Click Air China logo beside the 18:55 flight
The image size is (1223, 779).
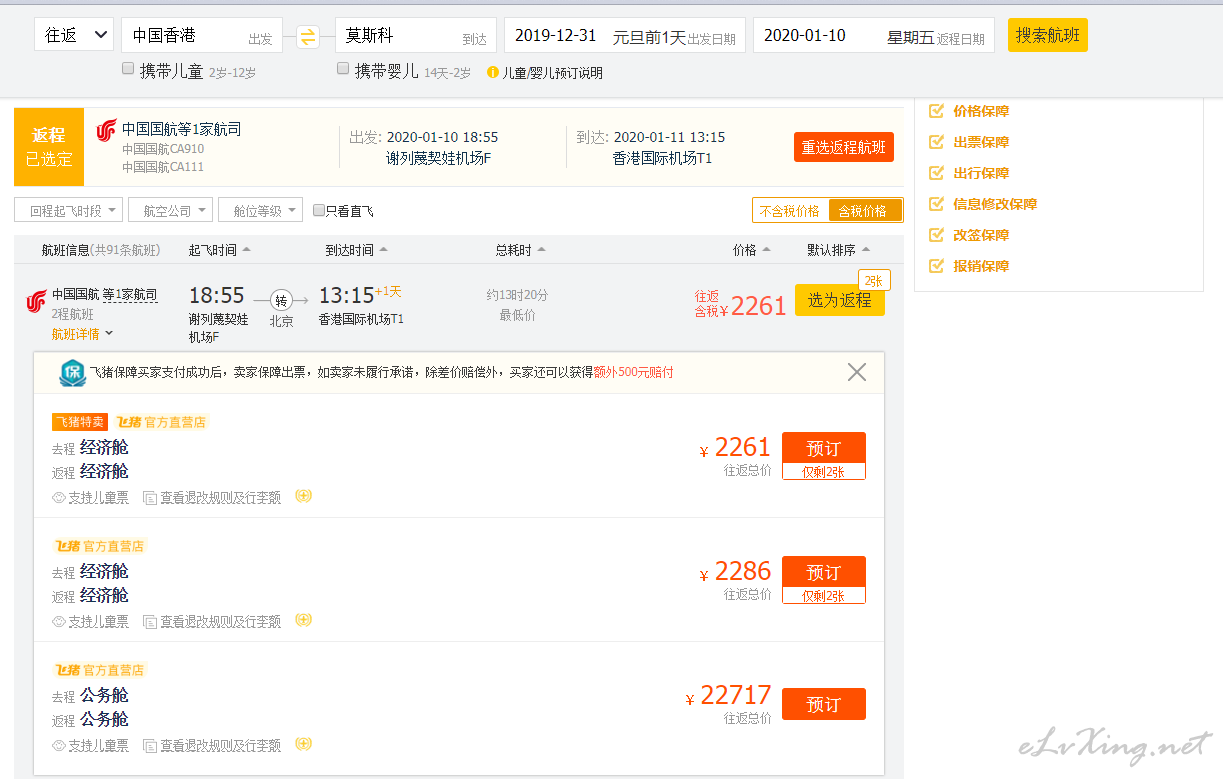click(36, 301)
